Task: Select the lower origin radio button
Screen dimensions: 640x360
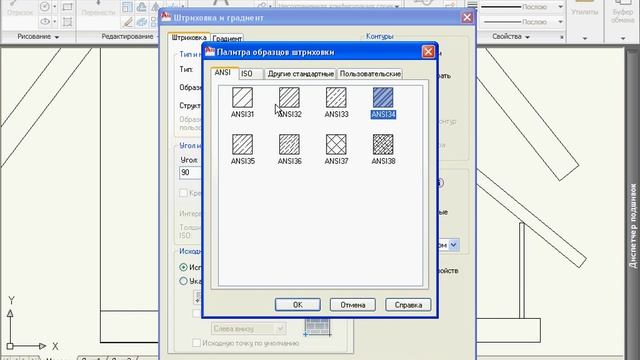Action: pos(183,281)
